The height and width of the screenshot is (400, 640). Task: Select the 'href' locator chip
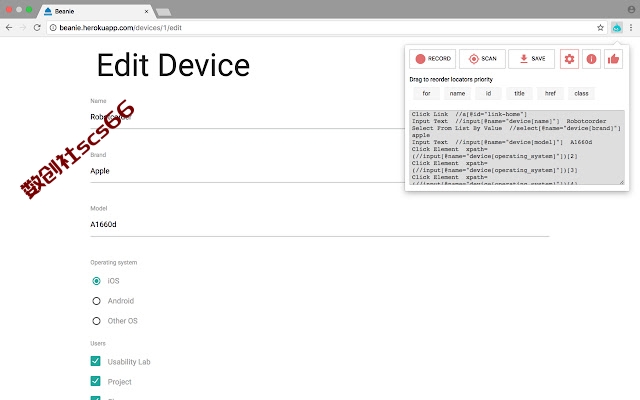tap(550, 93)
